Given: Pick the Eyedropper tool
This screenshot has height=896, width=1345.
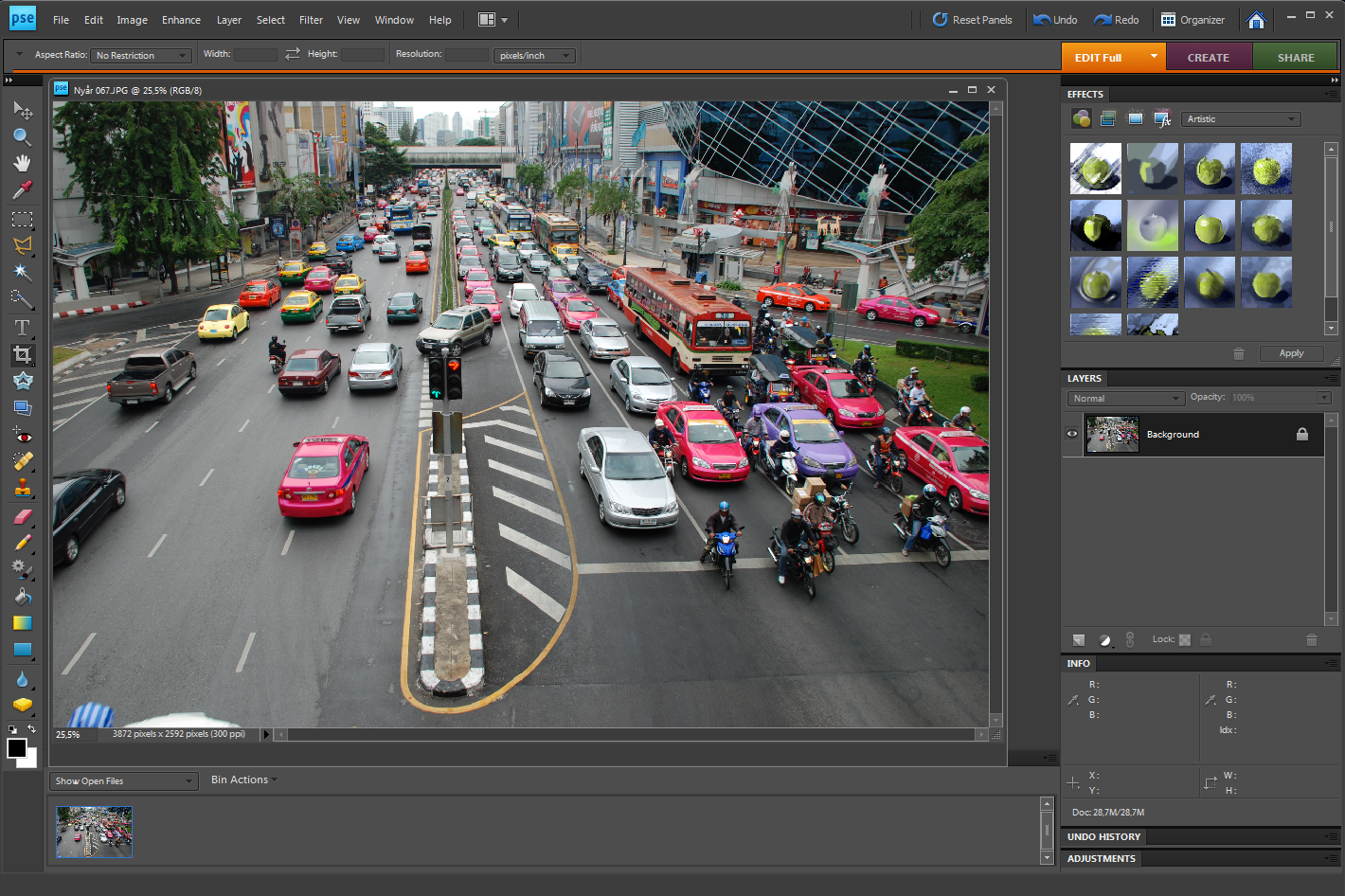Looking at the screenshot, I should coord(22,190).
